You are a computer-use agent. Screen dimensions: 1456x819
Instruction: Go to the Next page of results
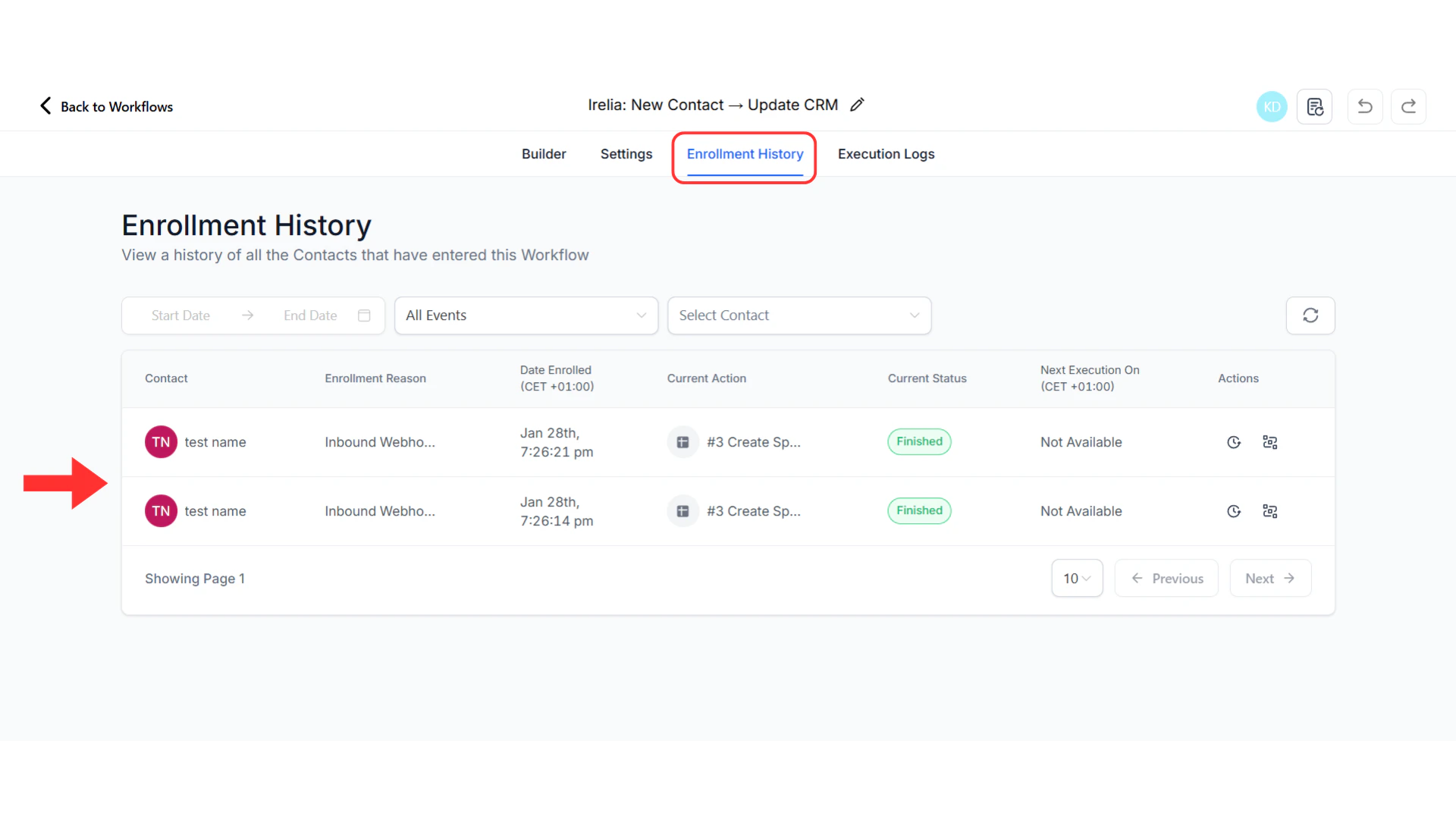tap(1270, 578)
